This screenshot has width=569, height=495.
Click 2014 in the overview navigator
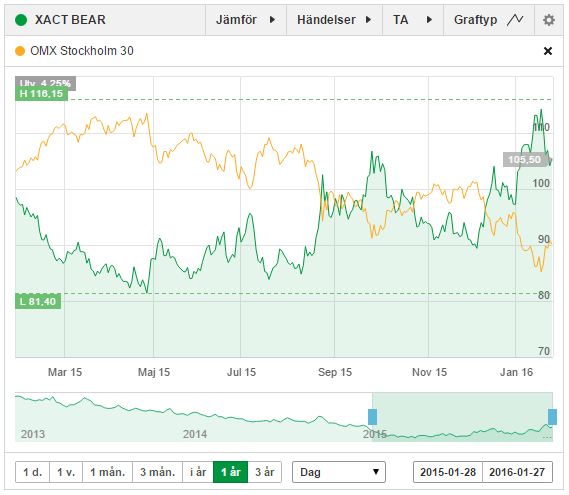195,434
